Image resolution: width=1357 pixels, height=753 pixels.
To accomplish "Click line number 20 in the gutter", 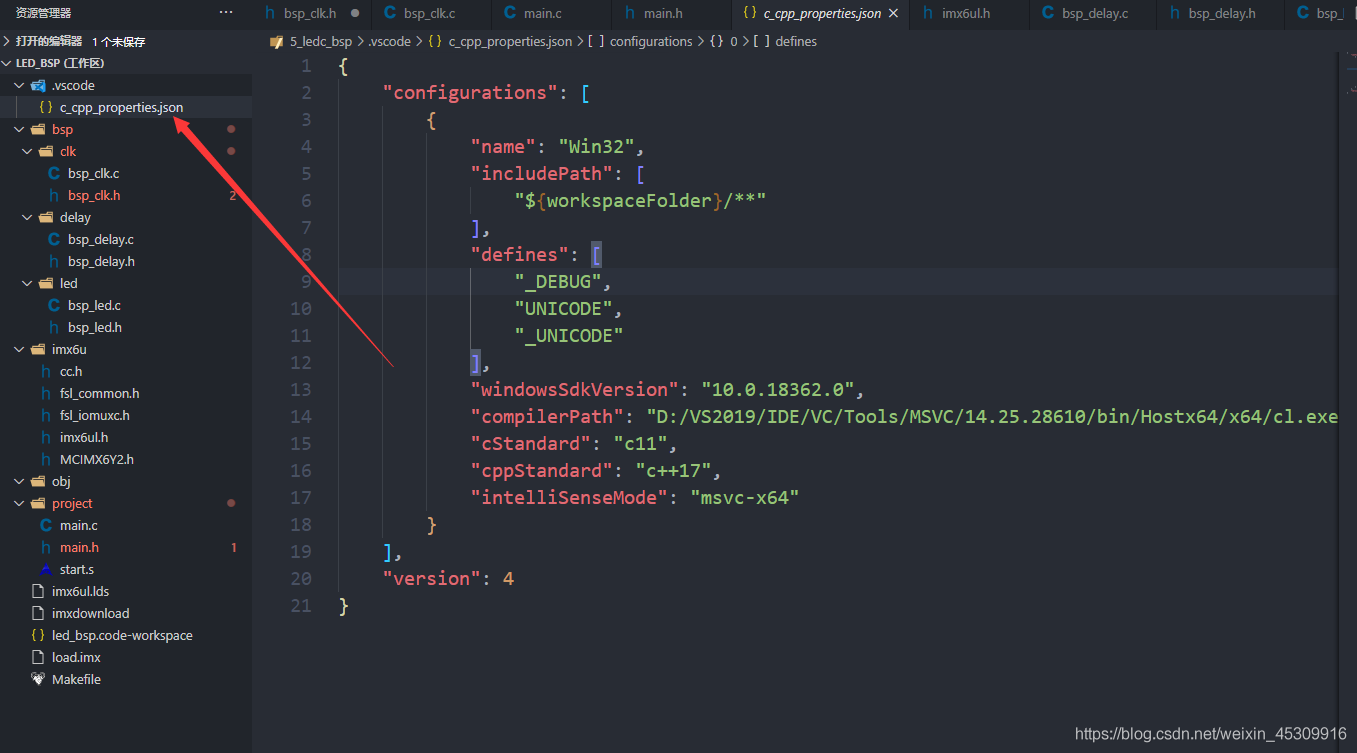I will tap(301, 578).
